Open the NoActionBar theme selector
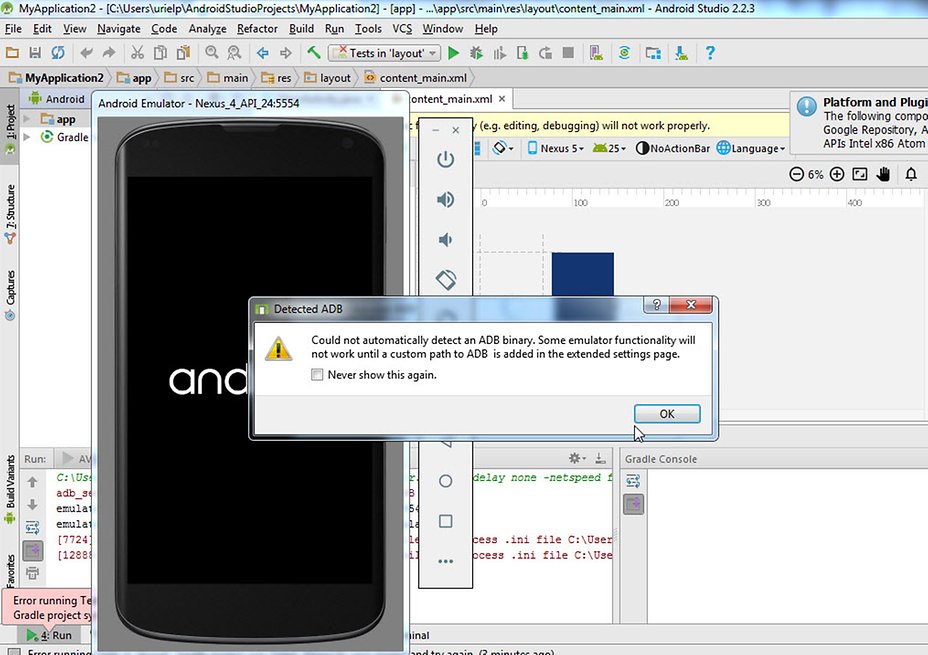The height and width of the screenshot is (655, 928). coord(672,148)
